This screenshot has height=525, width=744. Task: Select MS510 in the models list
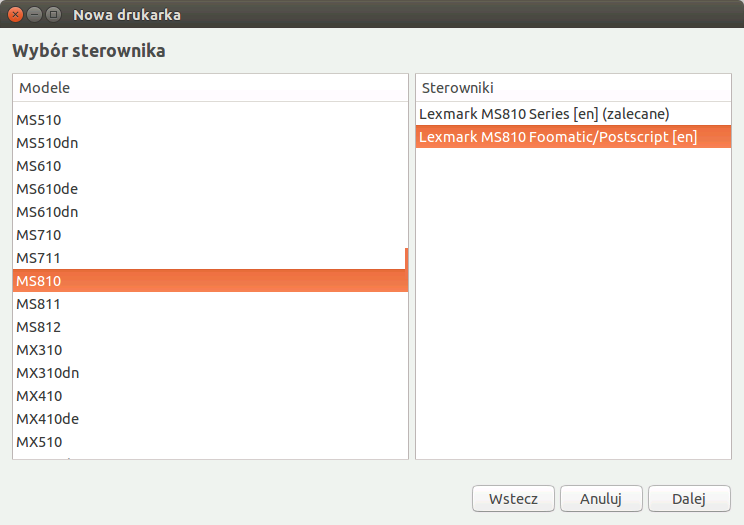click(210, 120)
